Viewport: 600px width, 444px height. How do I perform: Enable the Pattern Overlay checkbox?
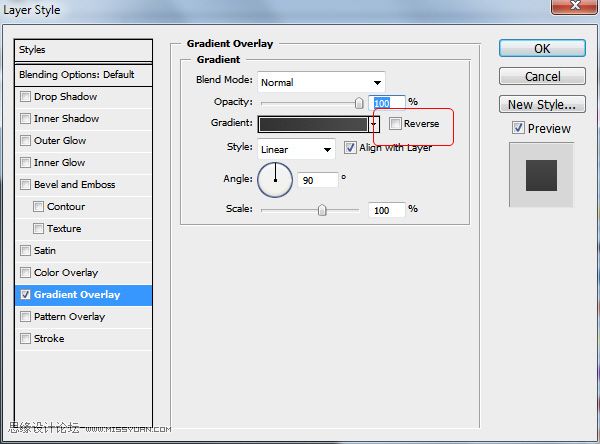25,317
